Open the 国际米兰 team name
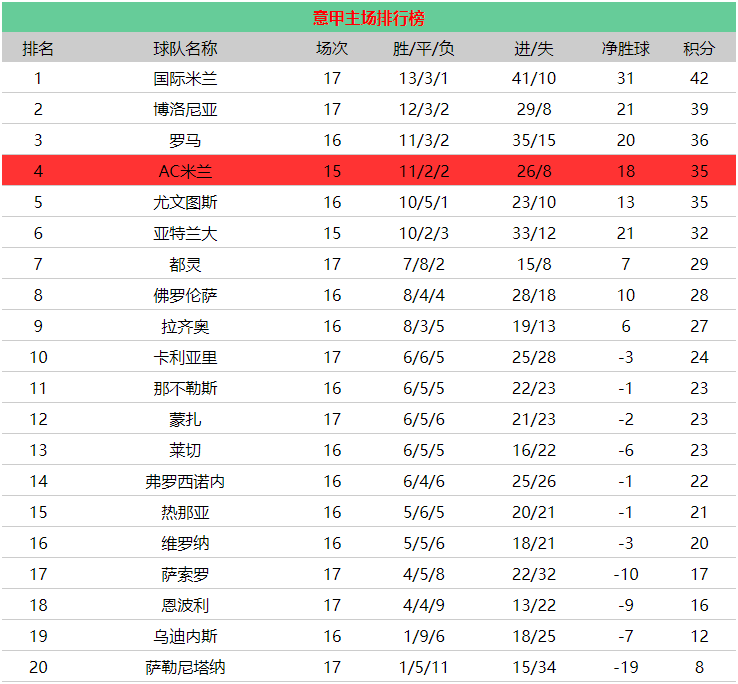This screenshot has height=684, width=738. (185, 79)
